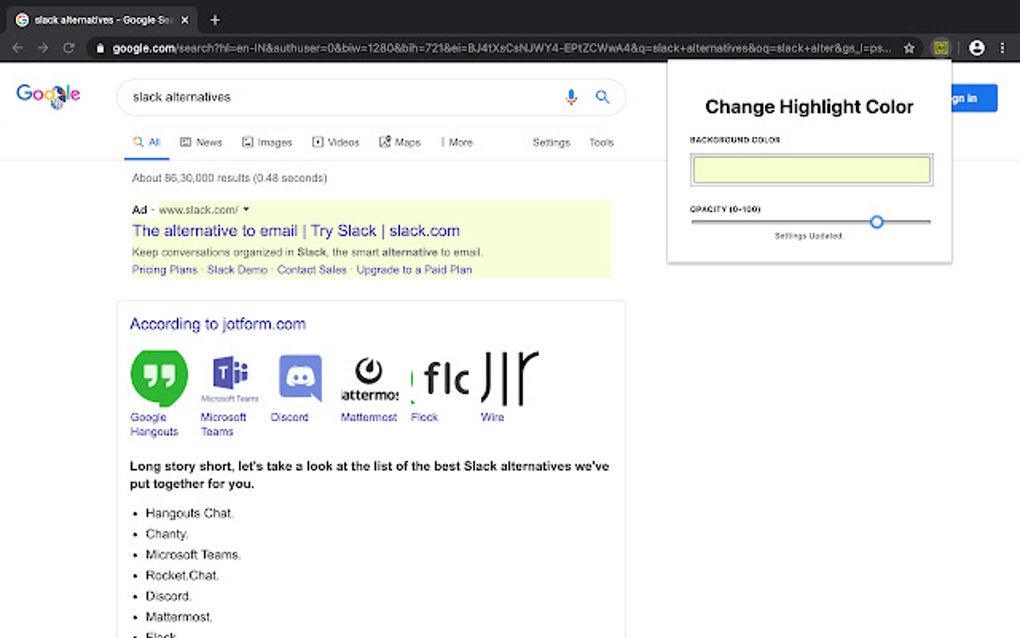Switch to the News search tab
The image size is (1020, 638).
pyautogui.click(x=200, y=142)
